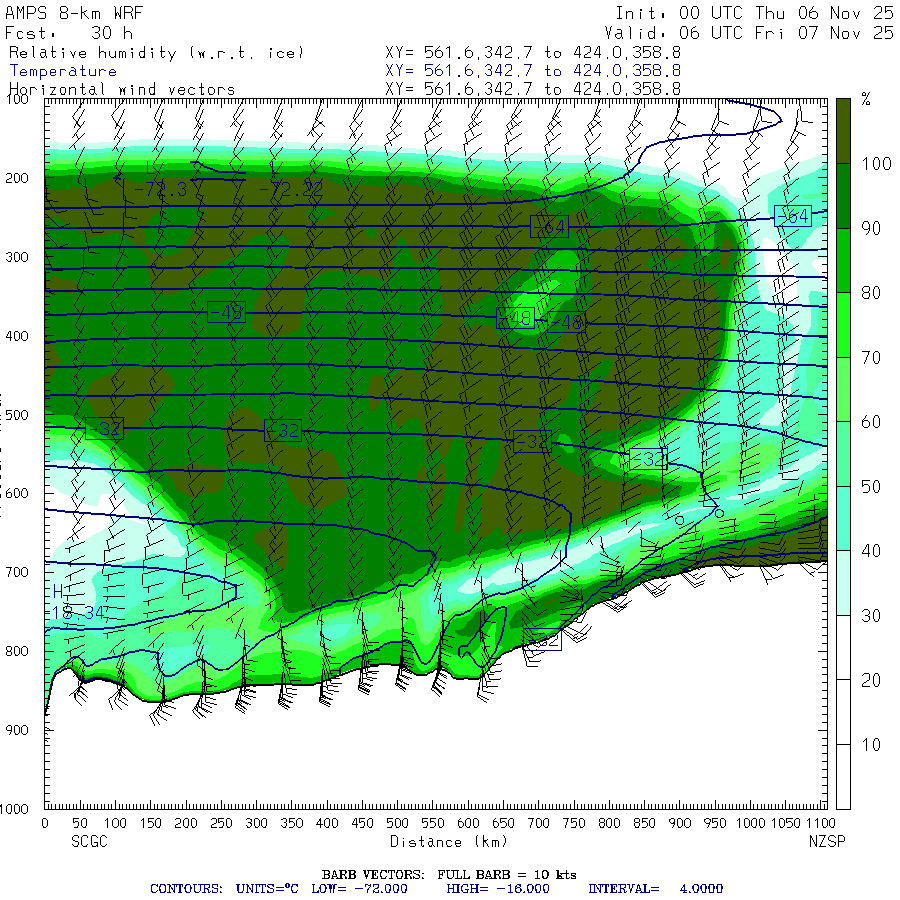Image resolution: width=900 pixels, height=900 pixels.
Task: Select the '550' distance axis tick label
Action: point(432,823)
